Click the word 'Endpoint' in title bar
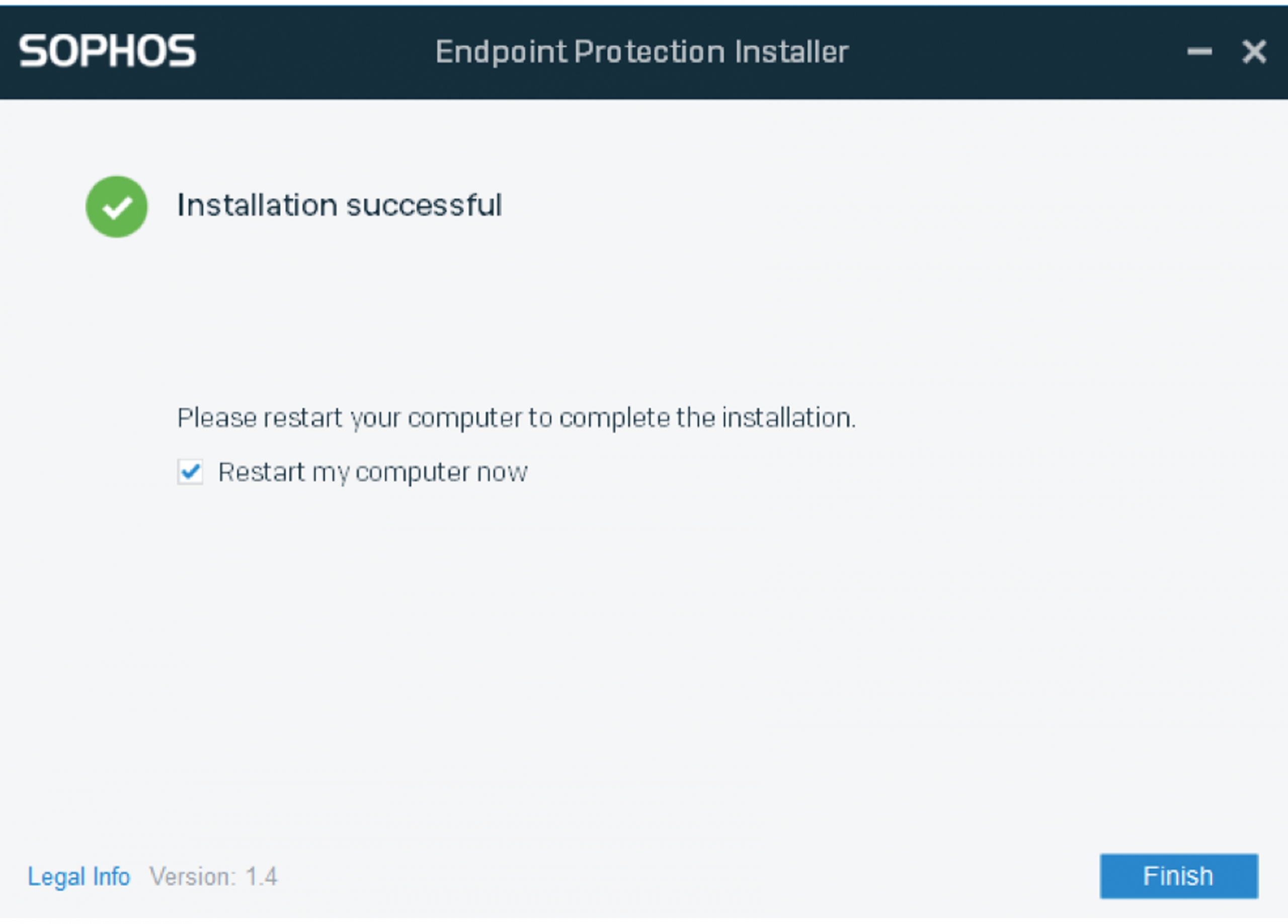Screen dimensions: 1288x924 [501, 52]
